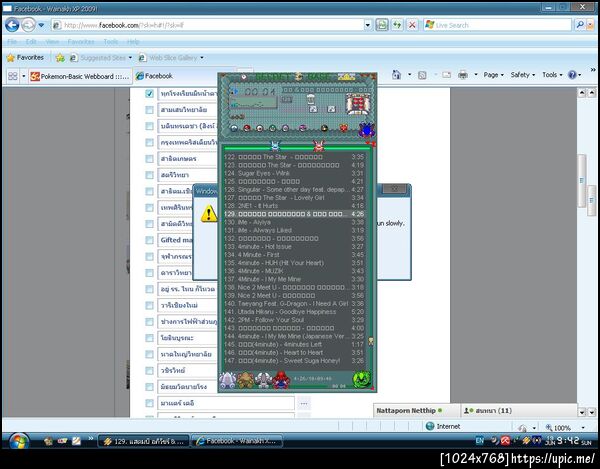Check the box next to วารีเชียงใหม่
This screenshot has height=469, width=600.
tap(150, 305)
